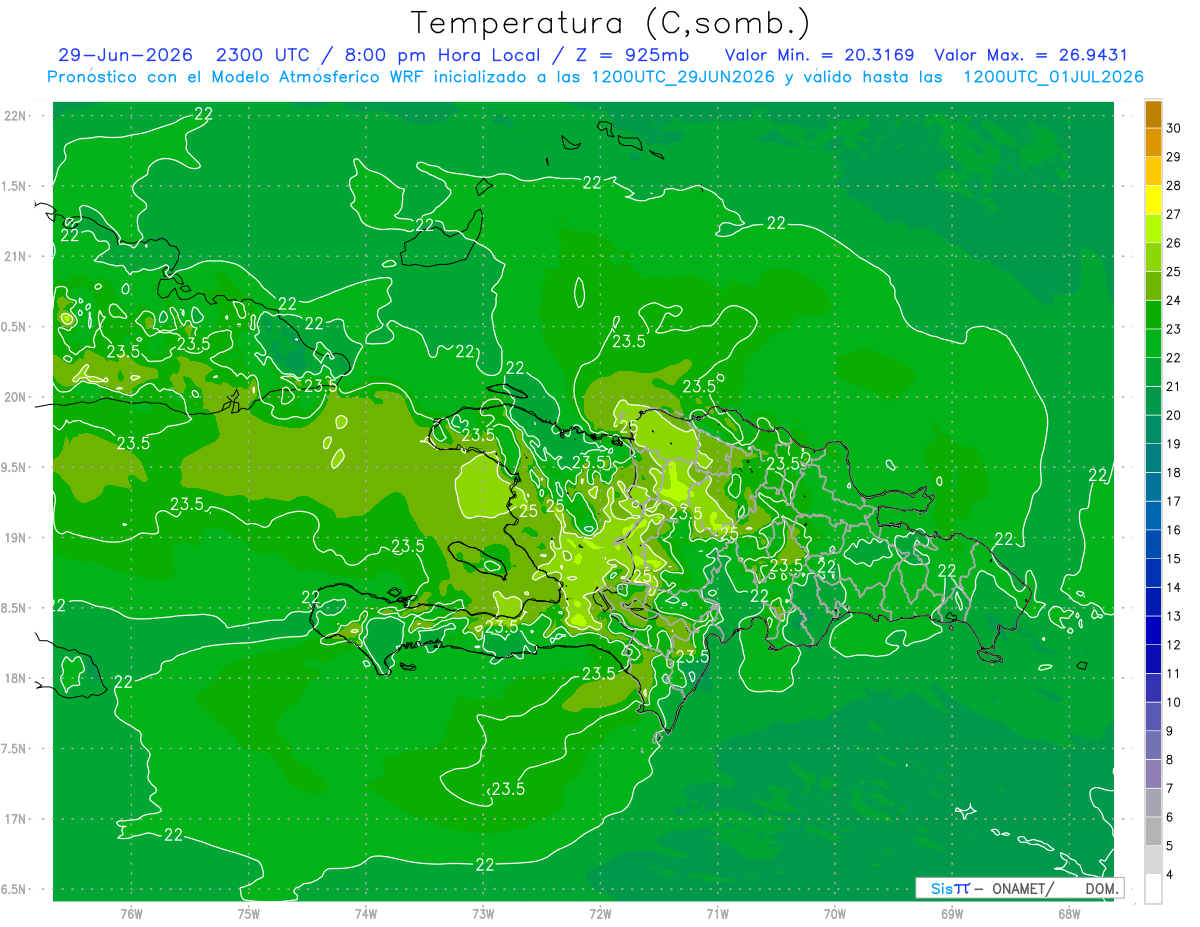Click the yellow color bar segment between 27 and 28
Viewport: 1200px width, 927px height.
click(1153, 200)
